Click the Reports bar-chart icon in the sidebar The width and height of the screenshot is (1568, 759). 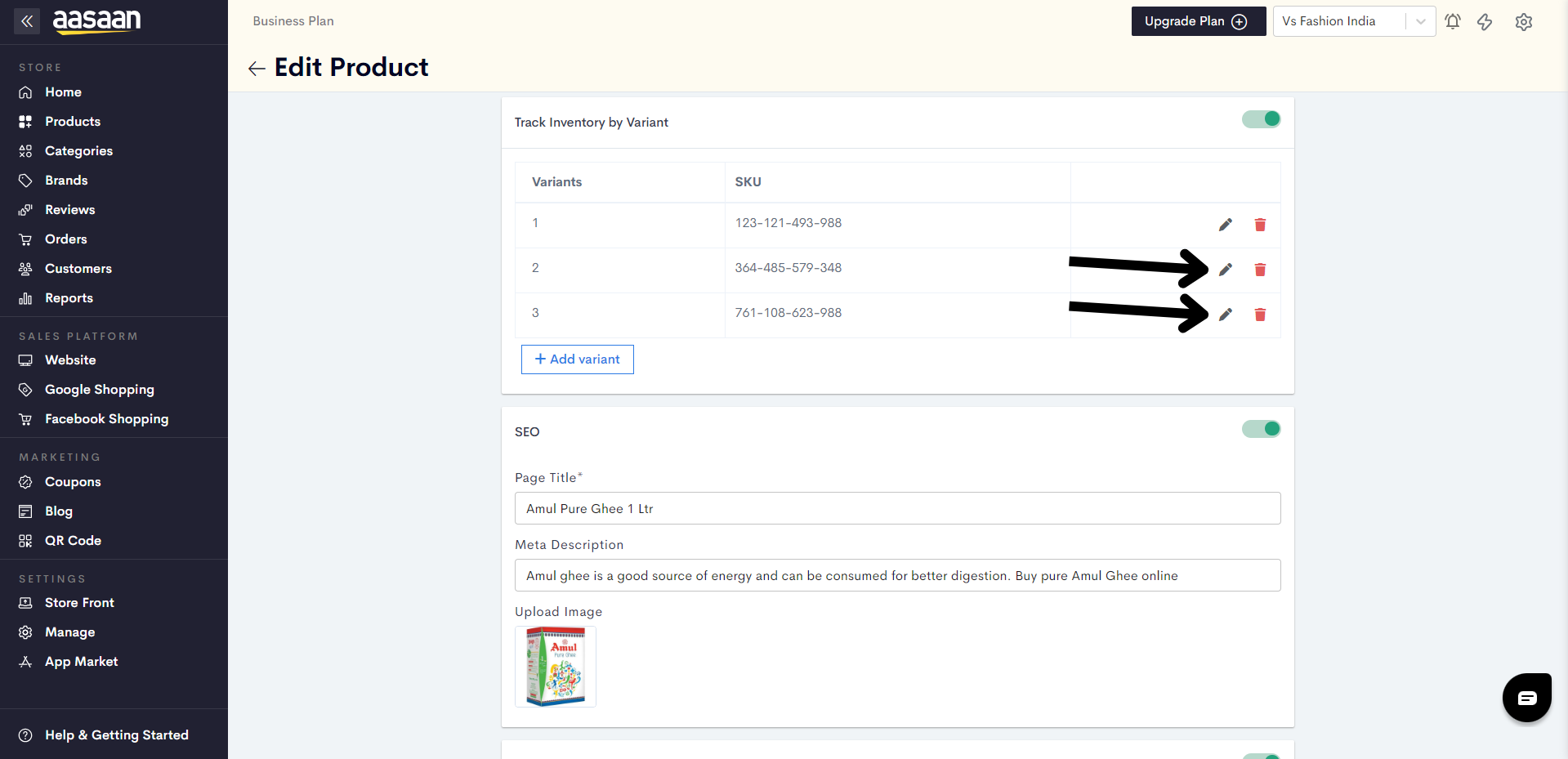[25, 298]
